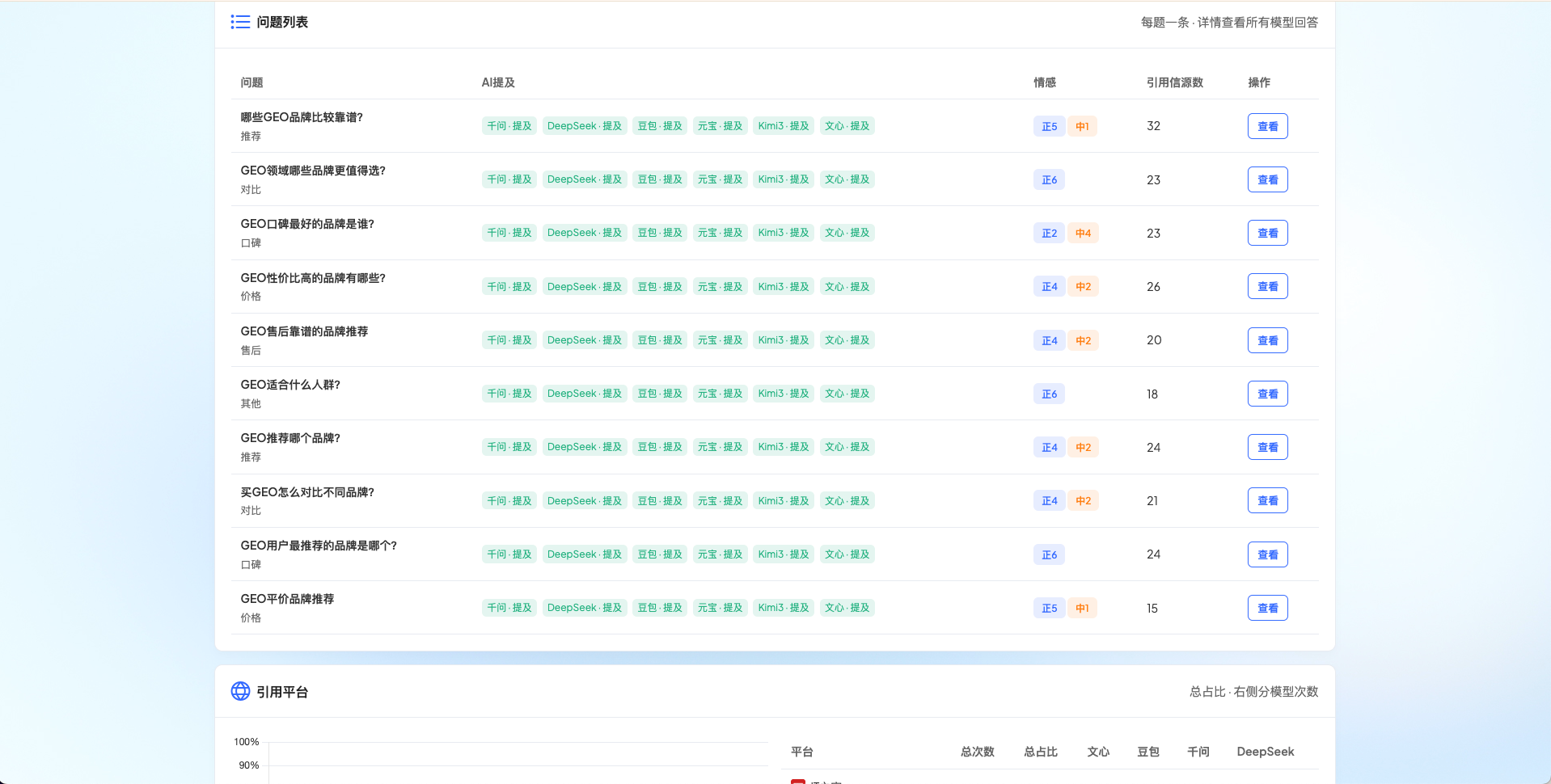
Task: Click the 总次数 column in the platform table
Action: 977,752
